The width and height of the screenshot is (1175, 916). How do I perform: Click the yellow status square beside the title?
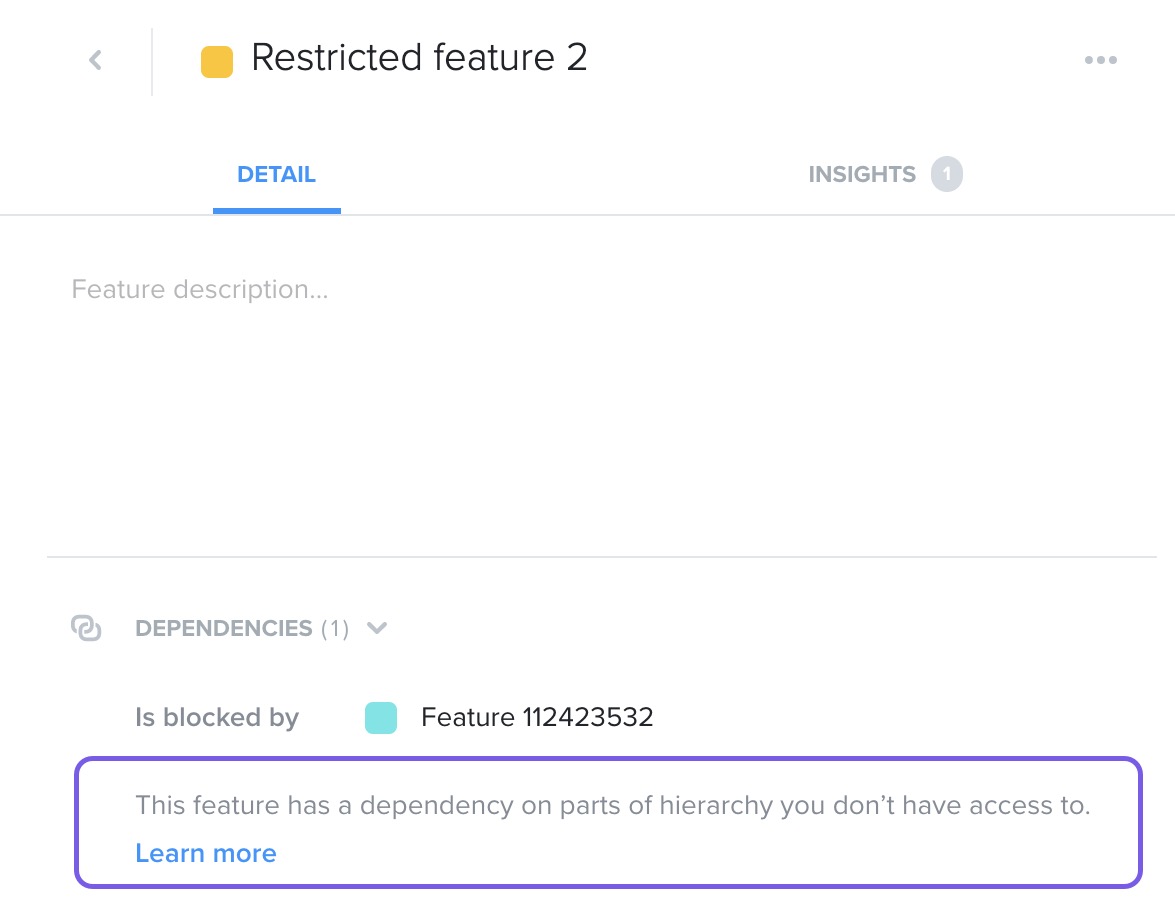(x=217, y=61)
